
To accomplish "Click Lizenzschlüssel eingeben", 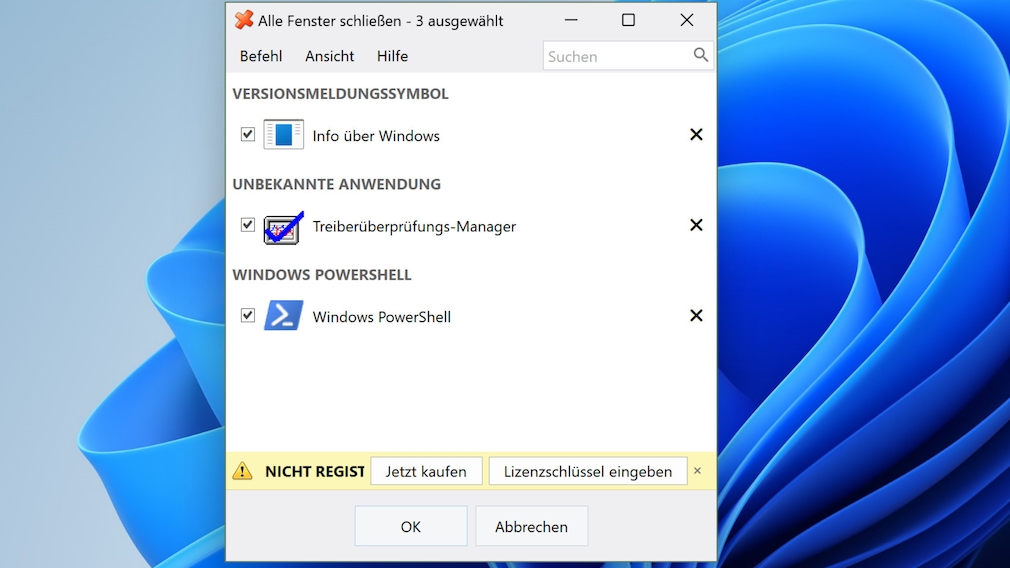I will click(587, 471).
